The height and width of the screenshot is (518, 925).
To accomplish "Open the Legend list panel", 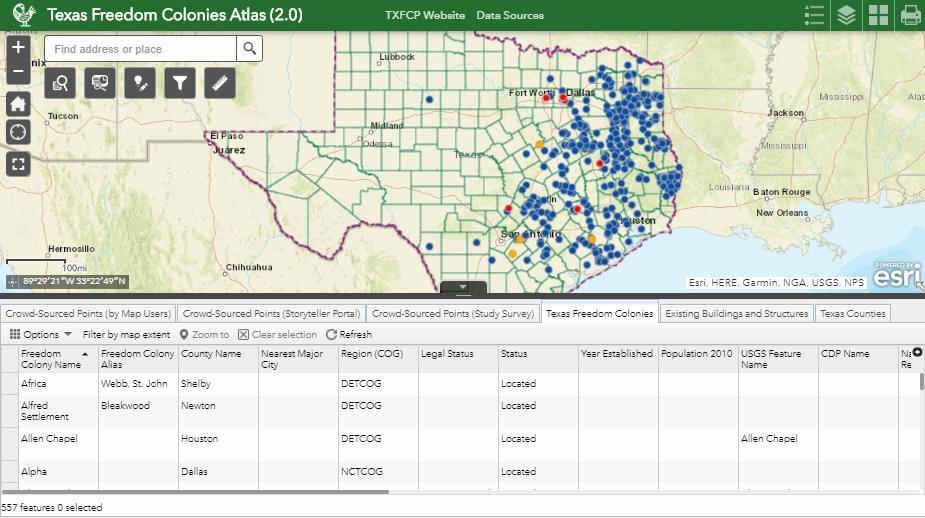I will (814, 15).
